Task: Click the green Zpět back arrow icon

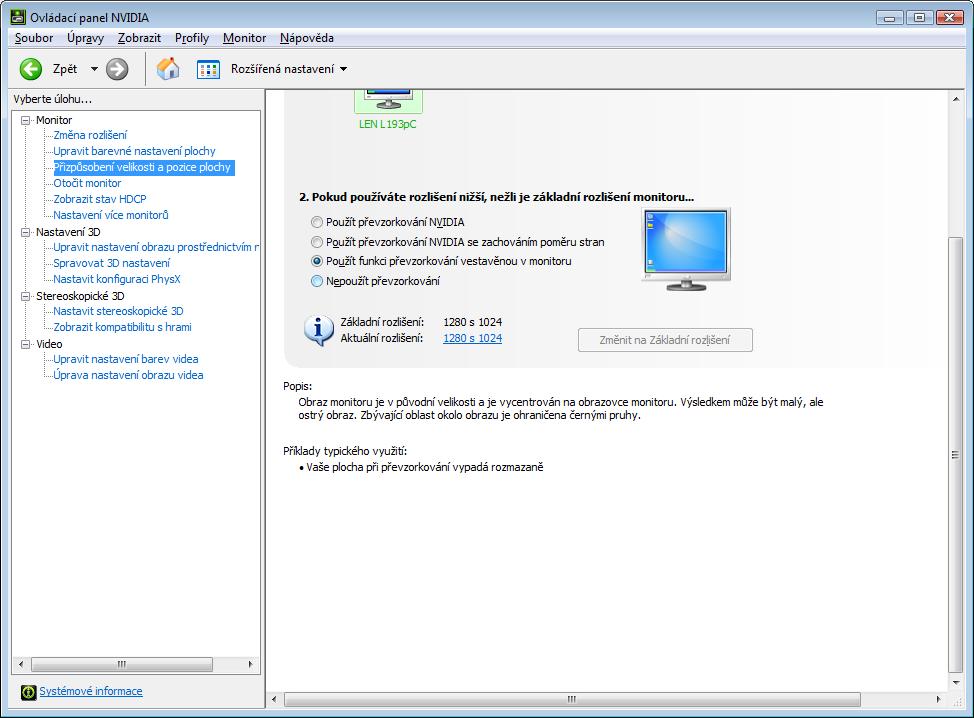Action: (x=30, y=69)
